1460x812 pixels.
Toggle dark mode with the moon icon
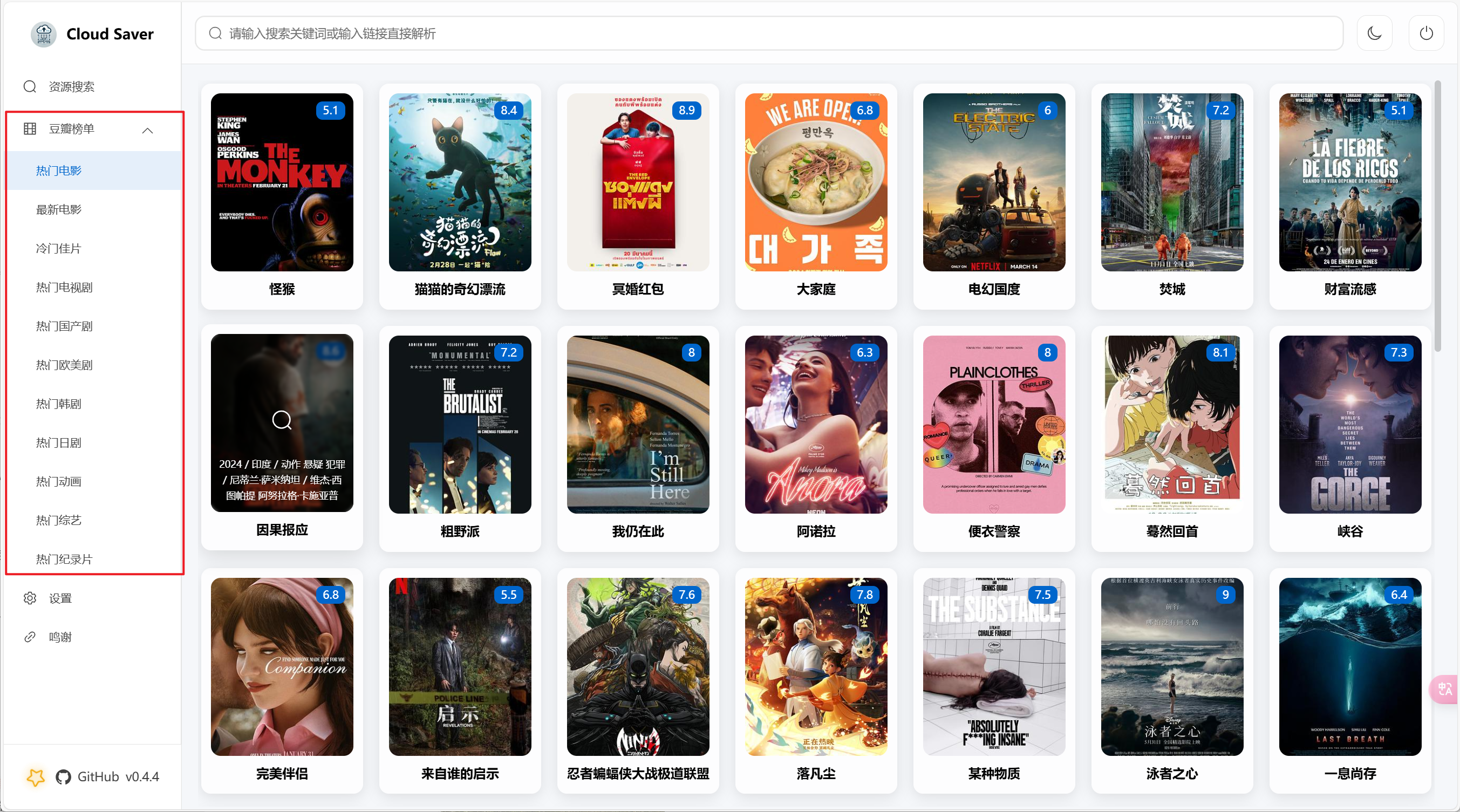pyautogui.click(x=1374, y=33)
